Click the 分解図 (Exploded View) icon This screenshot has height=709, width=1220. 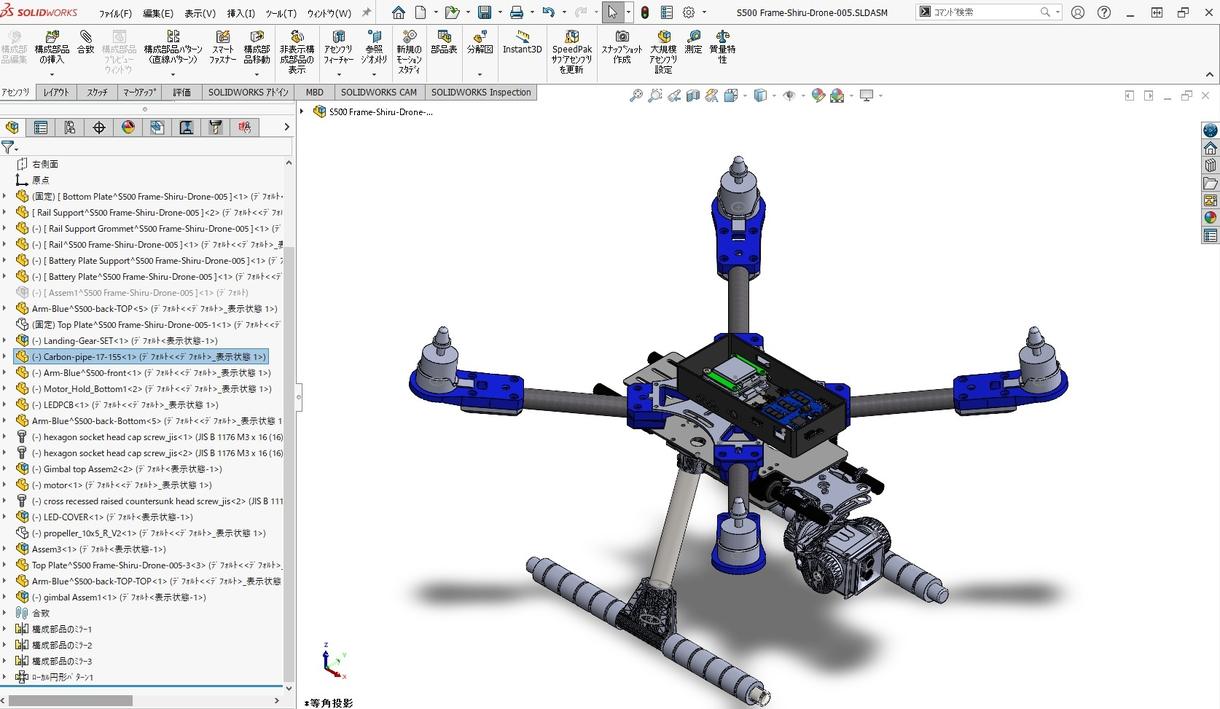pyautogui.click(x=479, y=45)
